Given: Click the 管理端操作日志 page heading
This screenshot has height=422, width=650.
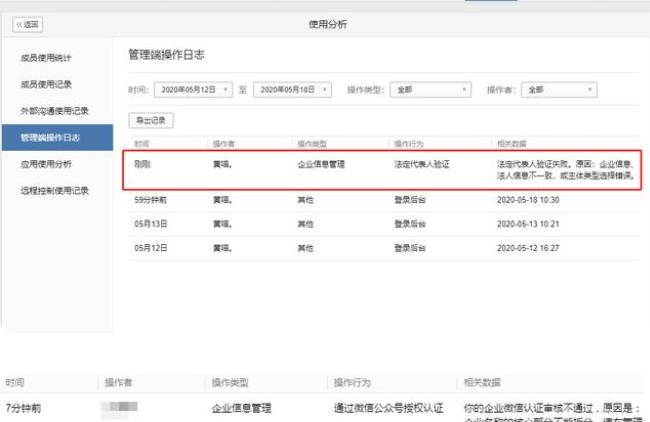Looking at the screenshot, I should 166,55.
